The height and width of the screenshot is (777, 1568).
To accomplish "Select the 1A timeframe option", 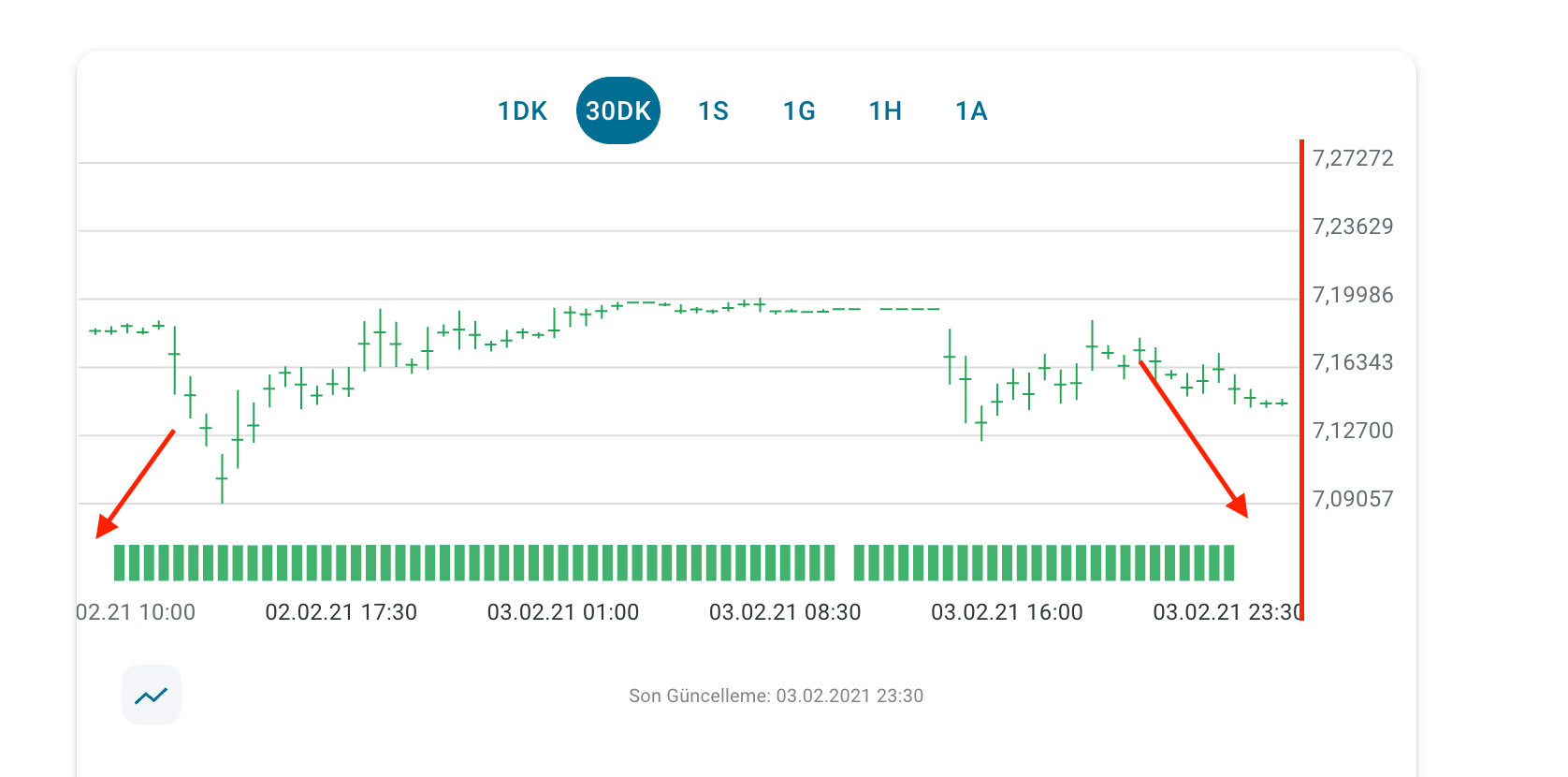I will point(970,110).
